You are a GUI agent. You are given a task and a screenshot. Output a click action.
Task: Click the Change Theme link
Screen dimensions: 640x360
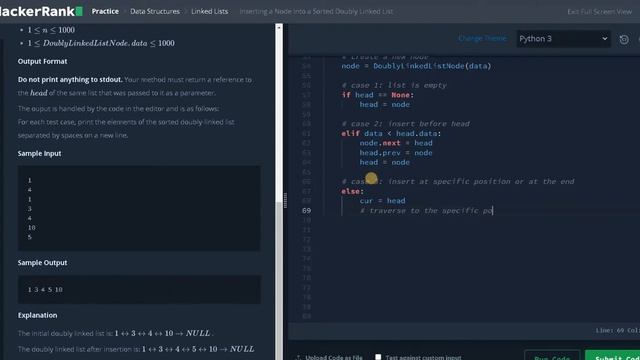tap(482, 38)
